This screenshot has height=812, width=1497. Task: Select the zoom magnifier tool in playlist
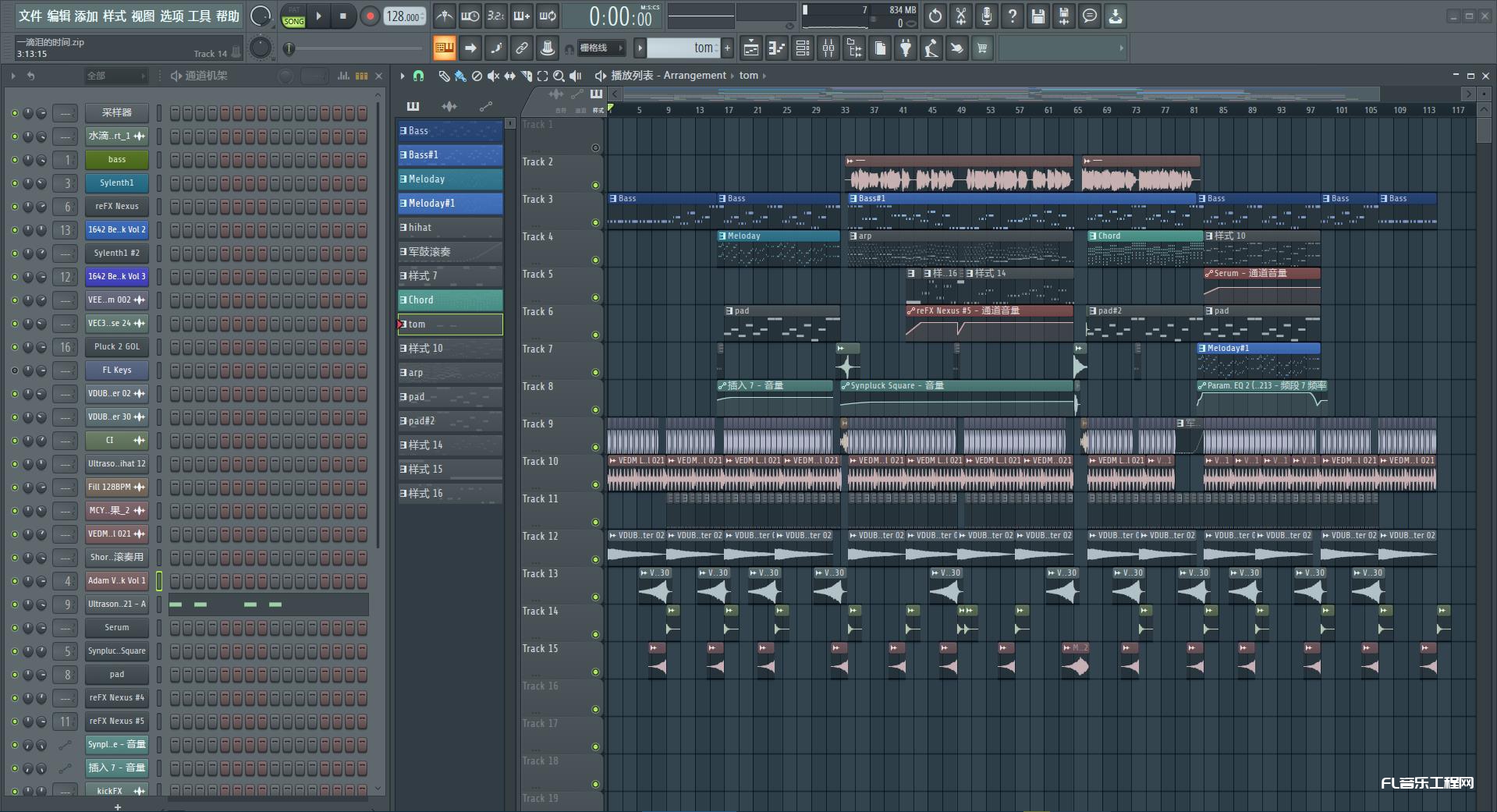pyautogui.click(x=559, y=76)
